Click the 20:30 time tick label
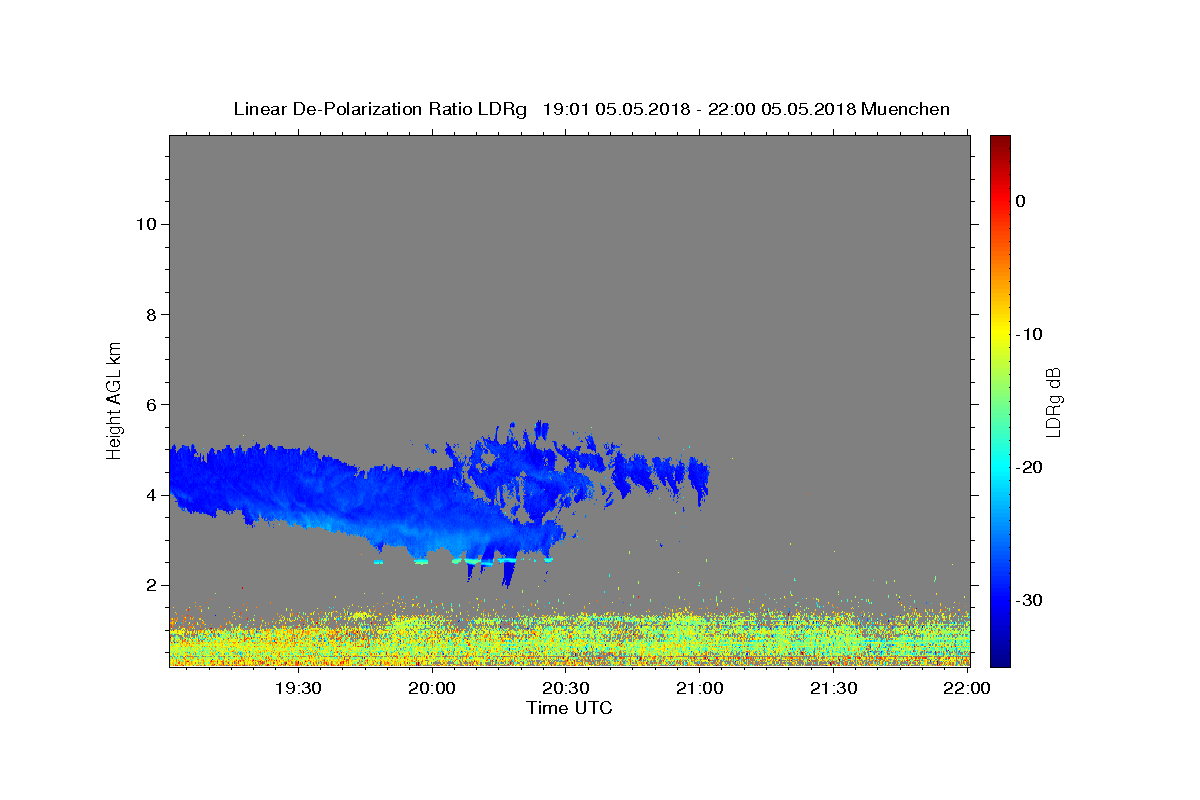The width and height of the screenshot is (1200, 800). pos(565,688)
